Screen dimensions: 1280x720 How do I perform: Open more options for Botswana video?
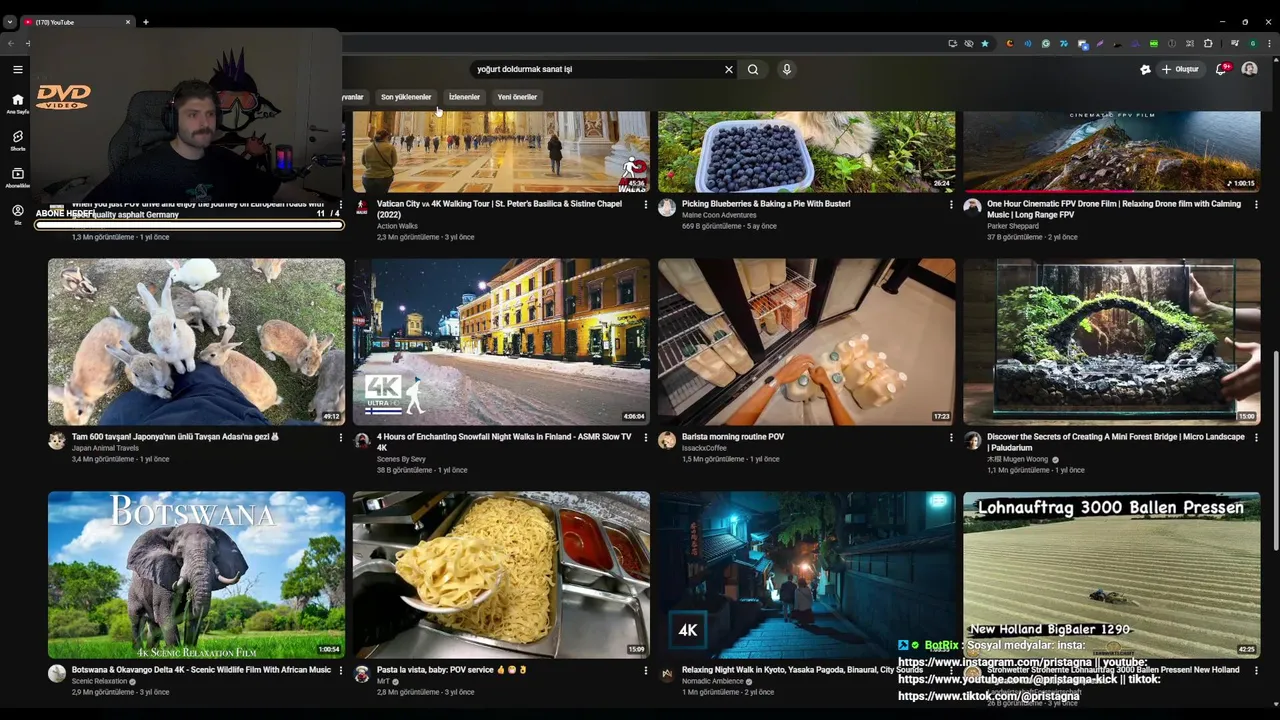pos(340,671)
